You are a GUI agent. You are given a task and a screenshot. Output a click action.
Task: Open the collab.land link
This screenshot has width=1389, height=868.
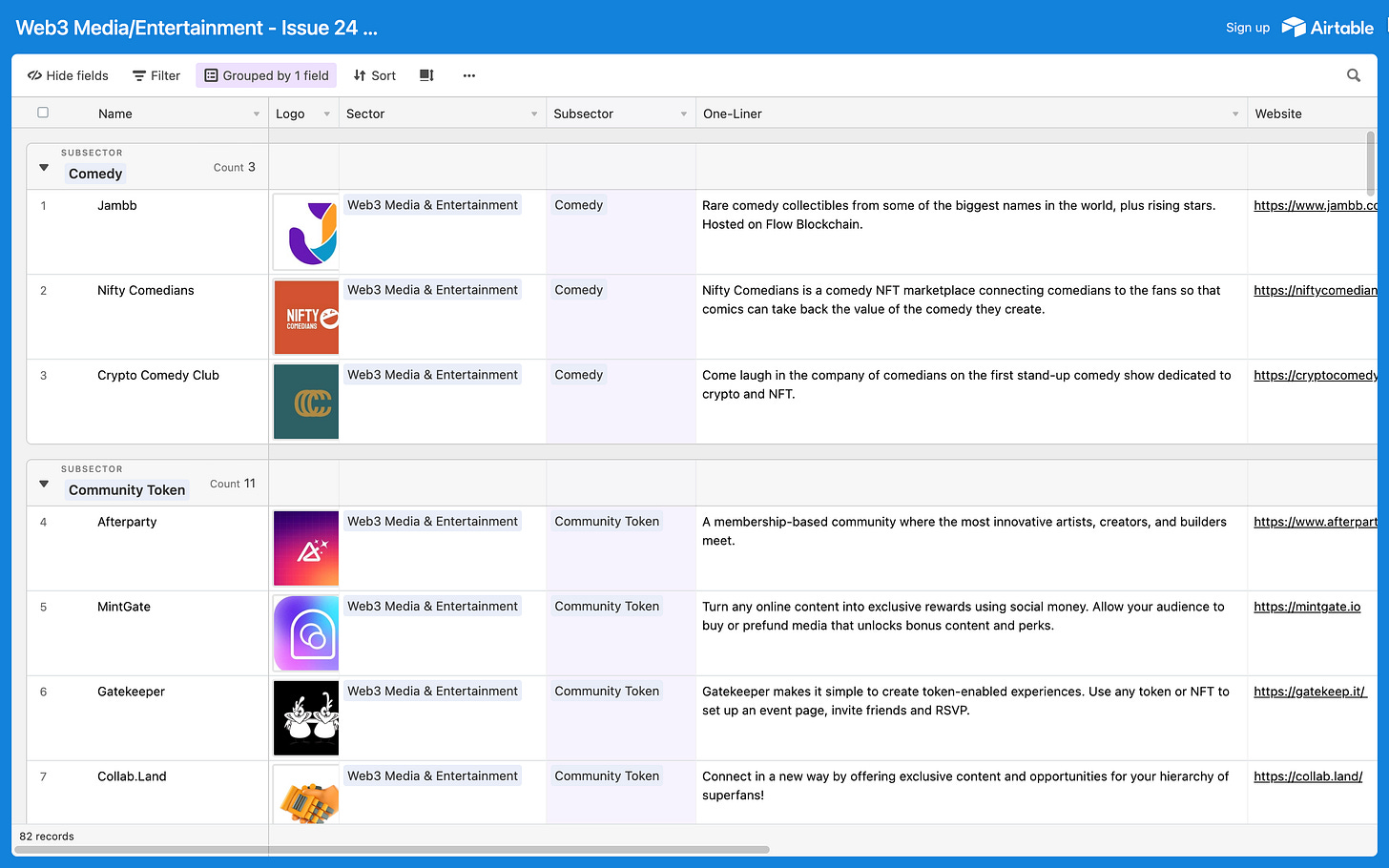(1308, 776)
